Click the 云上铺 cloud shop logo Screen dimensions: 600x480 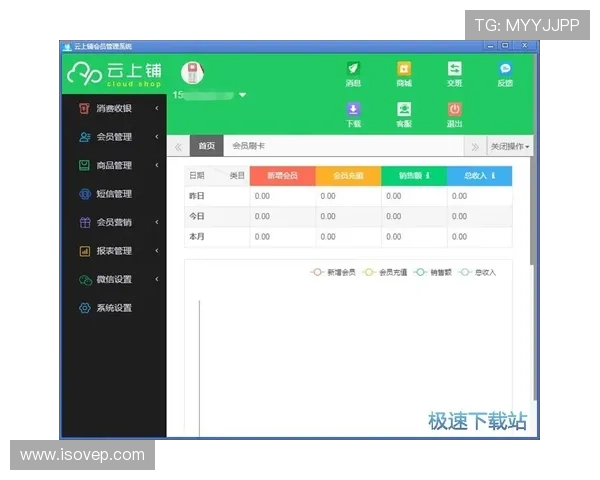115,74
